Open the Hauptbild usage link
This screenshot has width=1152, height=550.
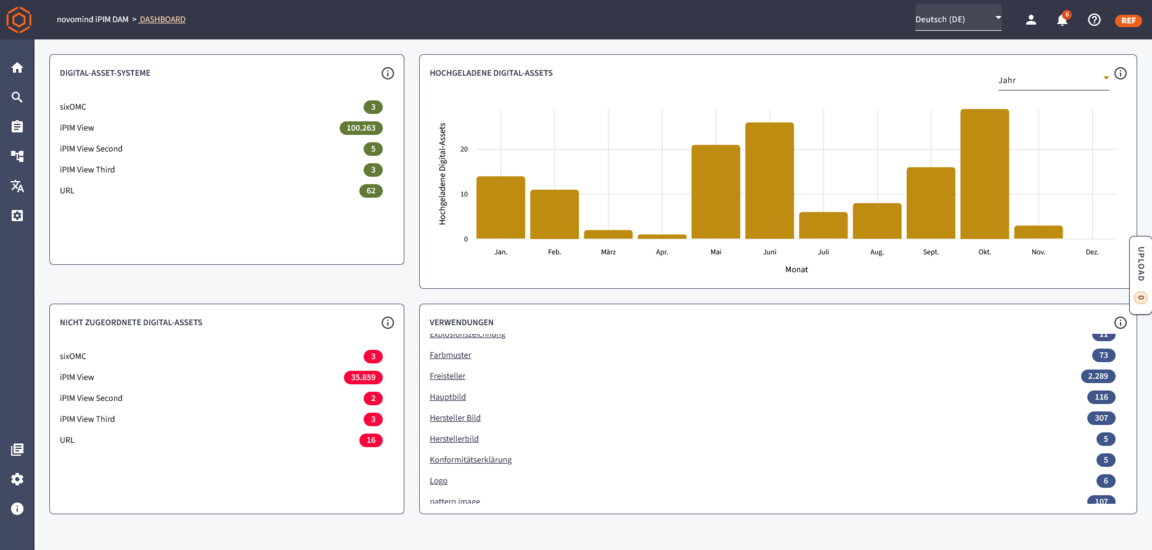tap(447, 397)
